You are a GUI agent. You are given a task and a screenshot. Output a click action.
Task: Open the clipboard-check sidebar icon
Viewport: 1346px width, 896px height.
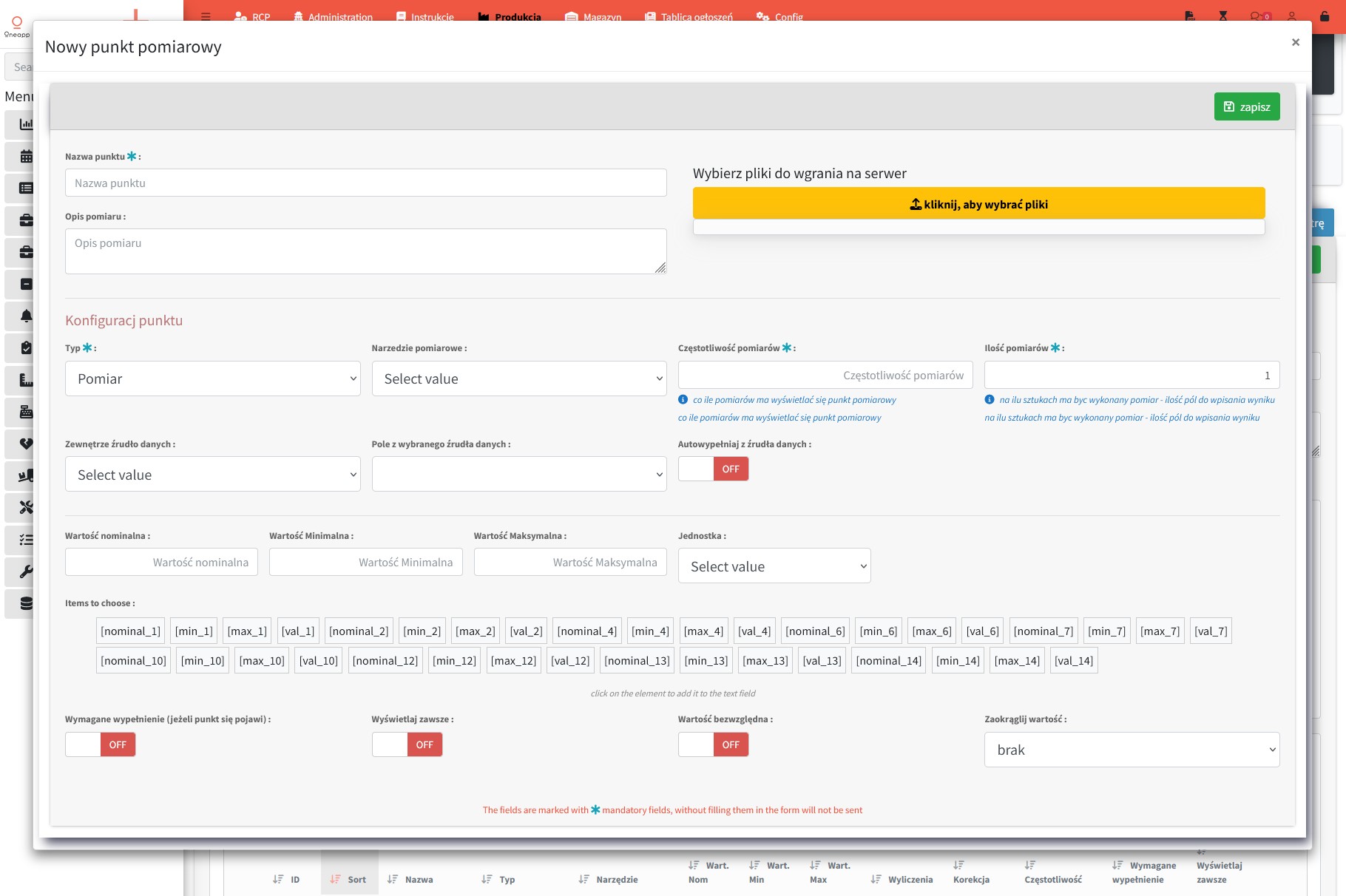click(26, 347)
